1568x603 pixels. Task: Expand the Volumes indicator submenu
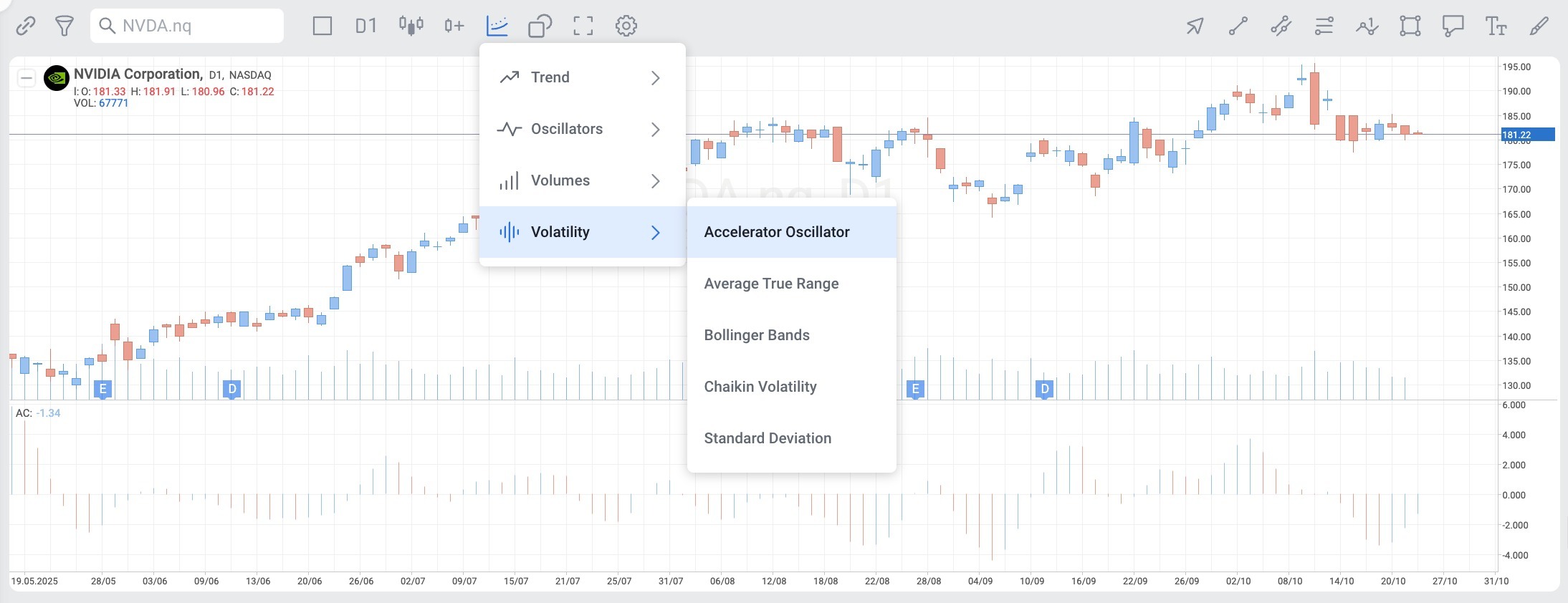[x=582, y=180]
